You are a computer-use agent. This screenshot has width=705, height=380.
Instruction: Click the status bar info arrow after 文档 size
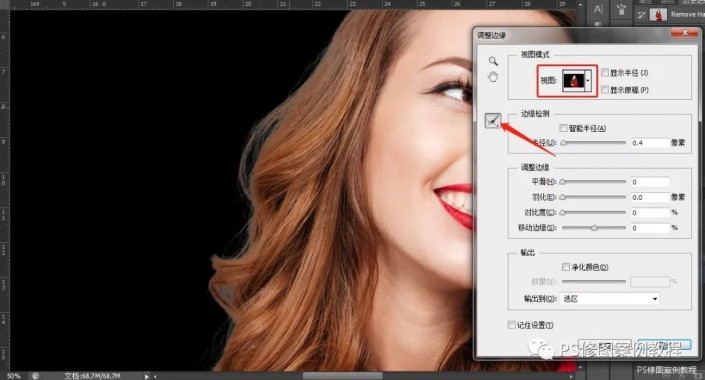point(147,376)
